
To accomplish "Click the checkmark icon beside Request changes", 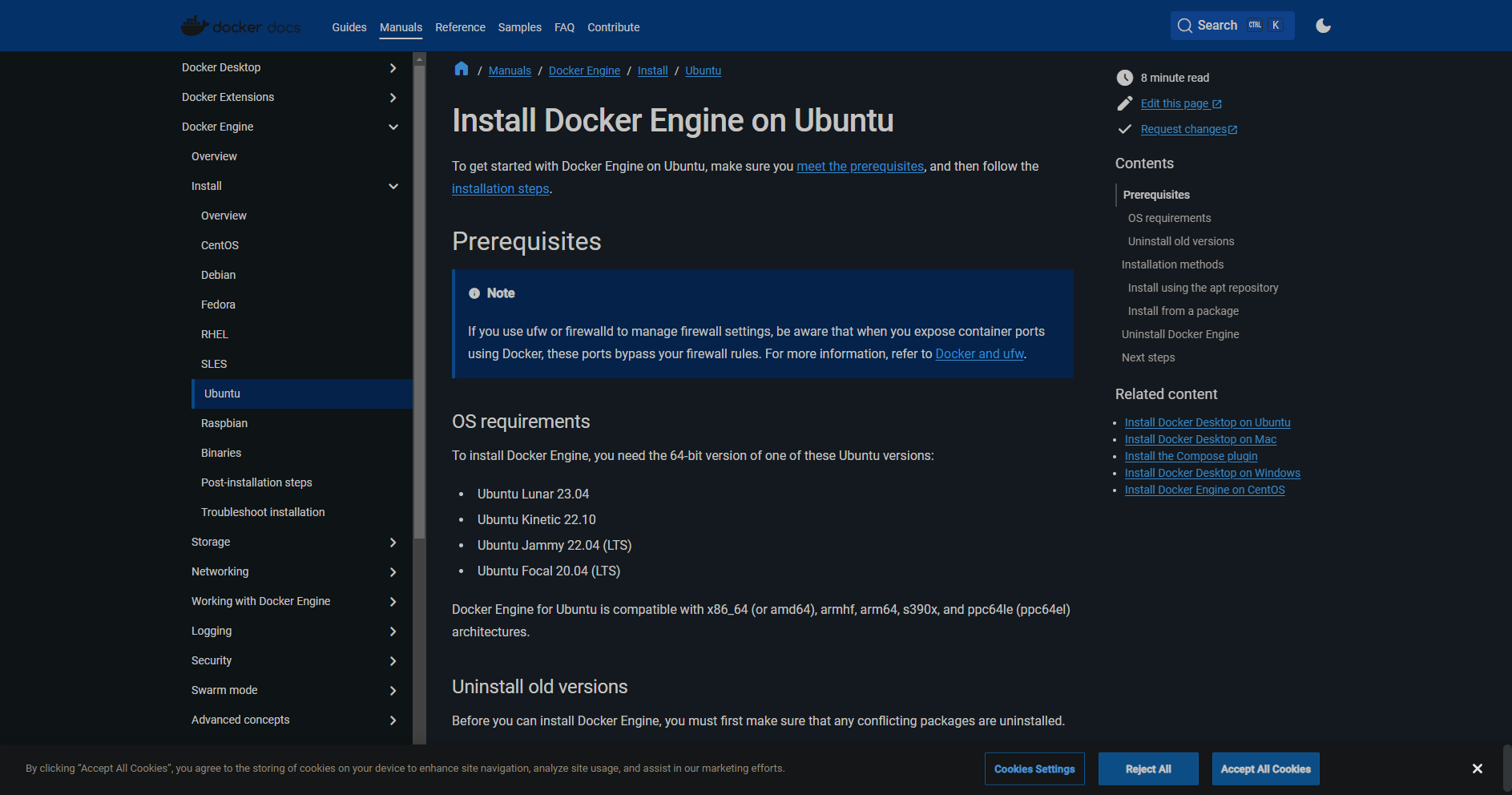I will (x=1125, y=129).
